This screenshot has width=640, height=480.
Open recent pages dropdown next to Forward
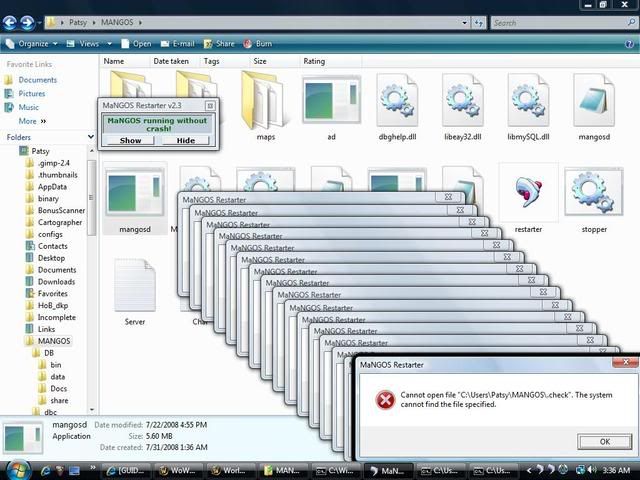coord(39,22)
